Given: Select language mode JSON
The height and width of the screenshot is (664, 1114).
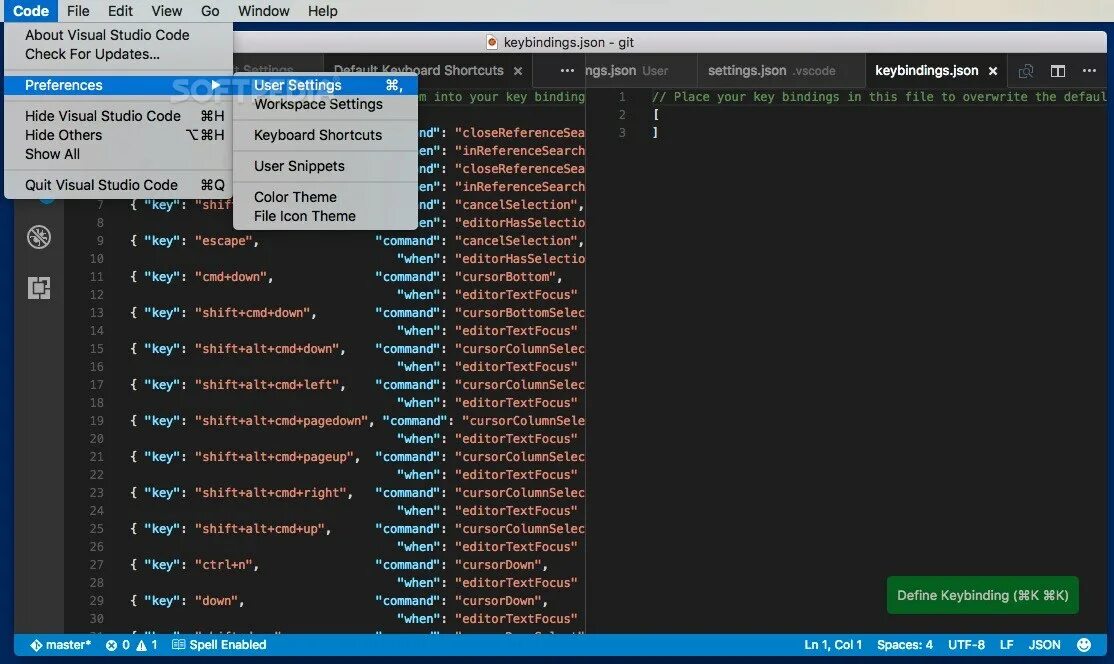Looking at the screenshot, I should tap(1044, 645).
